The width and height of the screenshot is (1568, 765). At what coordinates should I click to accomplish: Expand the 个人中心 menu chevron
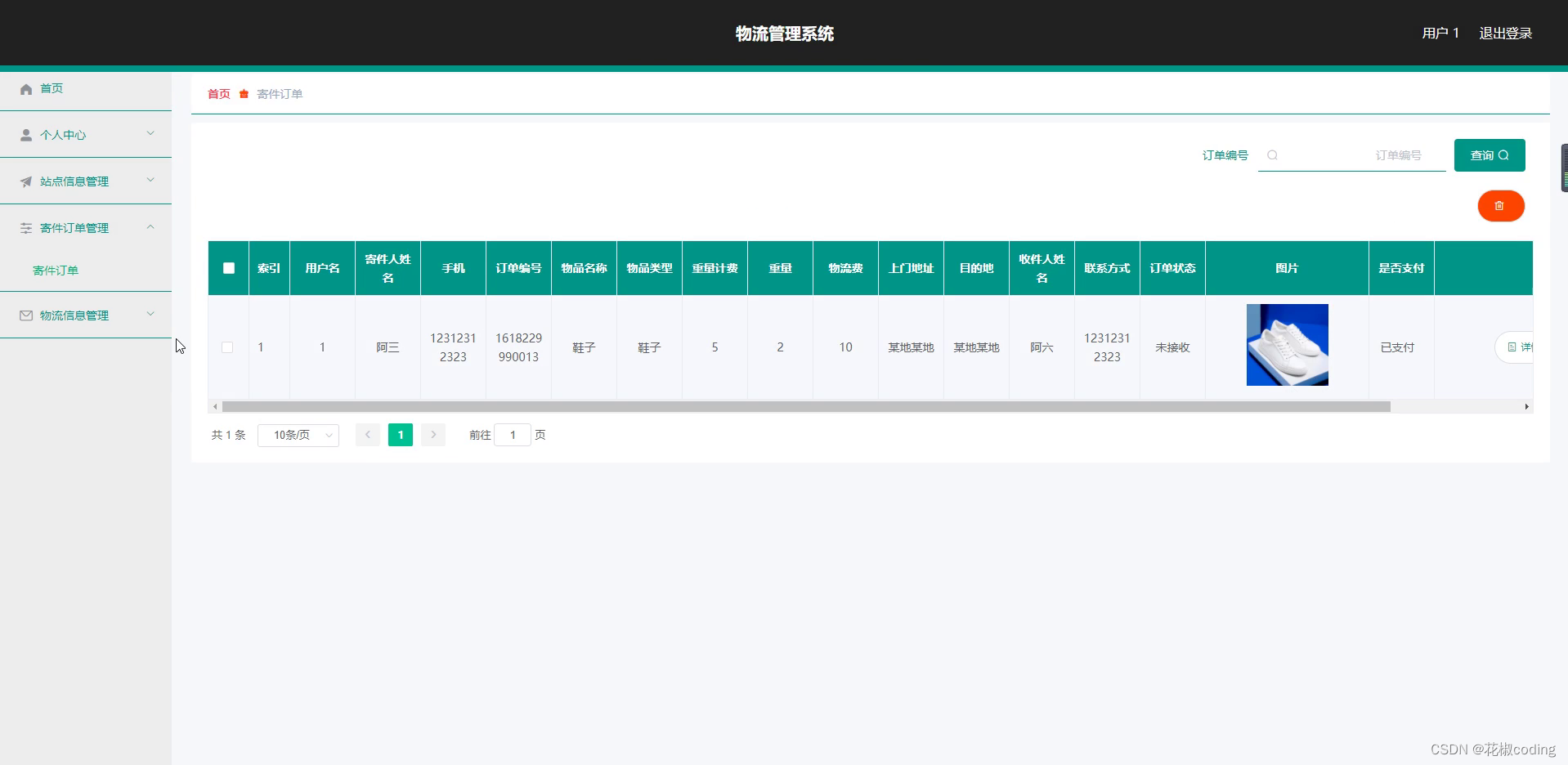coord(150,133)
